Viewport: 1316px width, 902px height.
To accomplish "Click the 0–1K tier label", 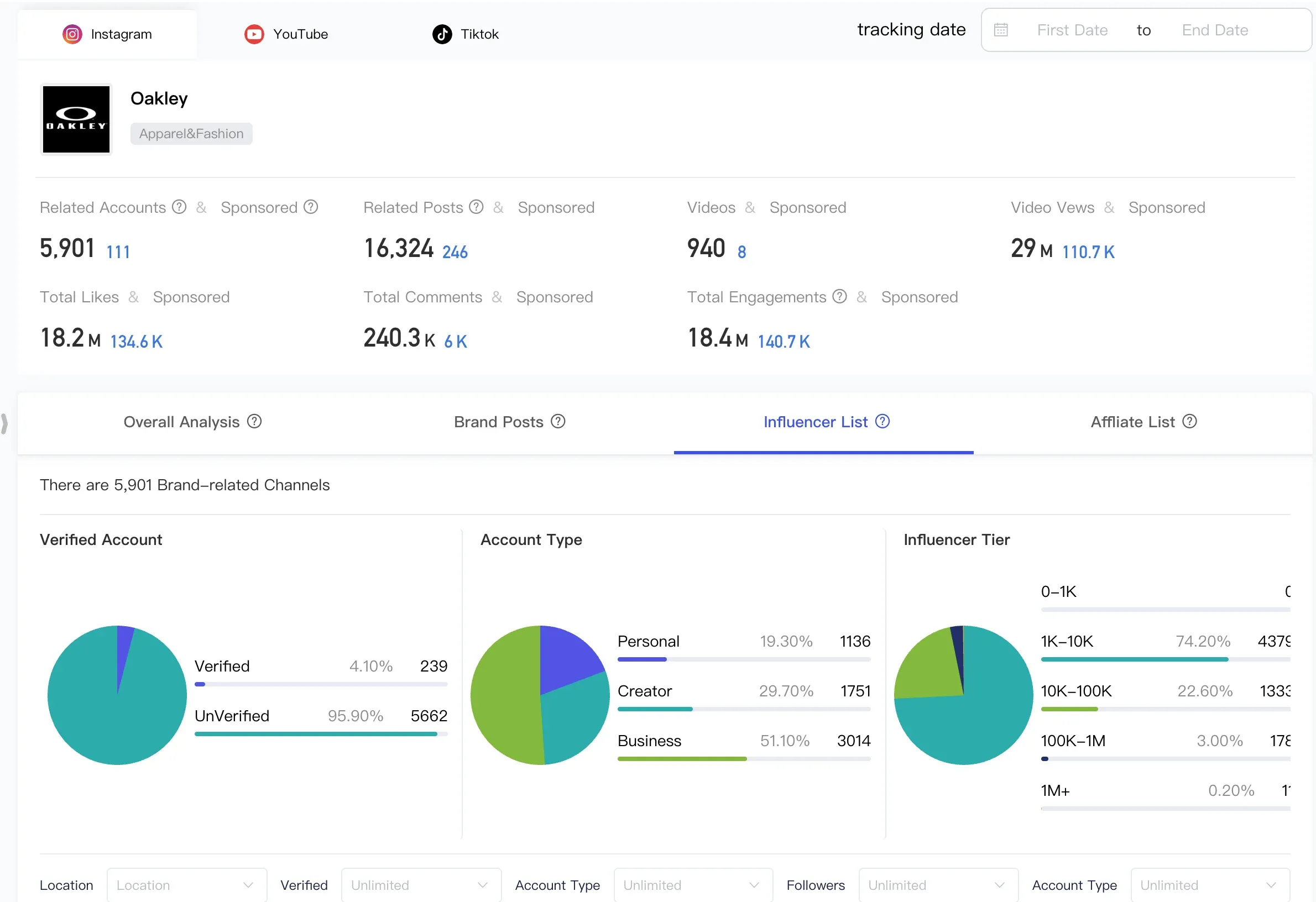I will pyautogui.click(x=1058, y=591).
